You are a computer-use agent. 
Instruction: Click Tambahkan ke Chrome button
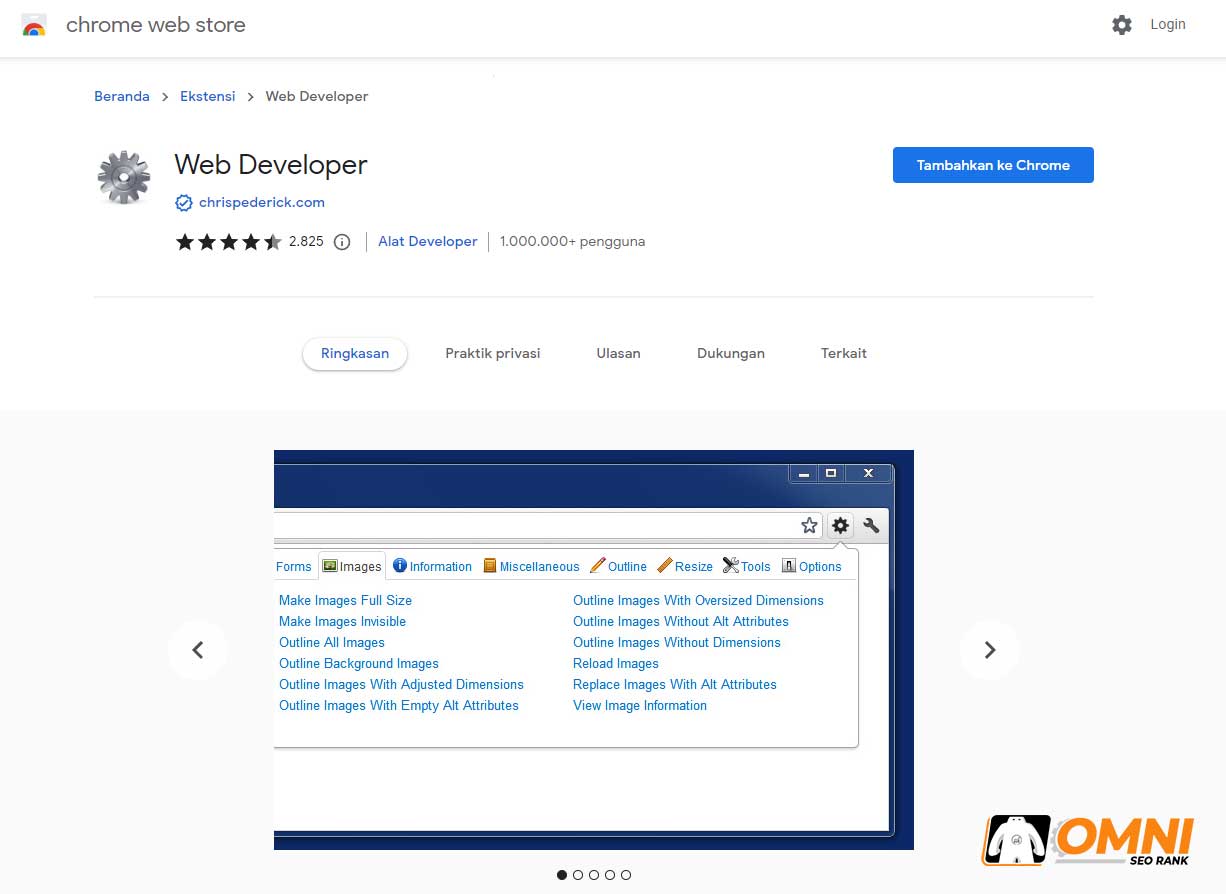pos(993,165)
